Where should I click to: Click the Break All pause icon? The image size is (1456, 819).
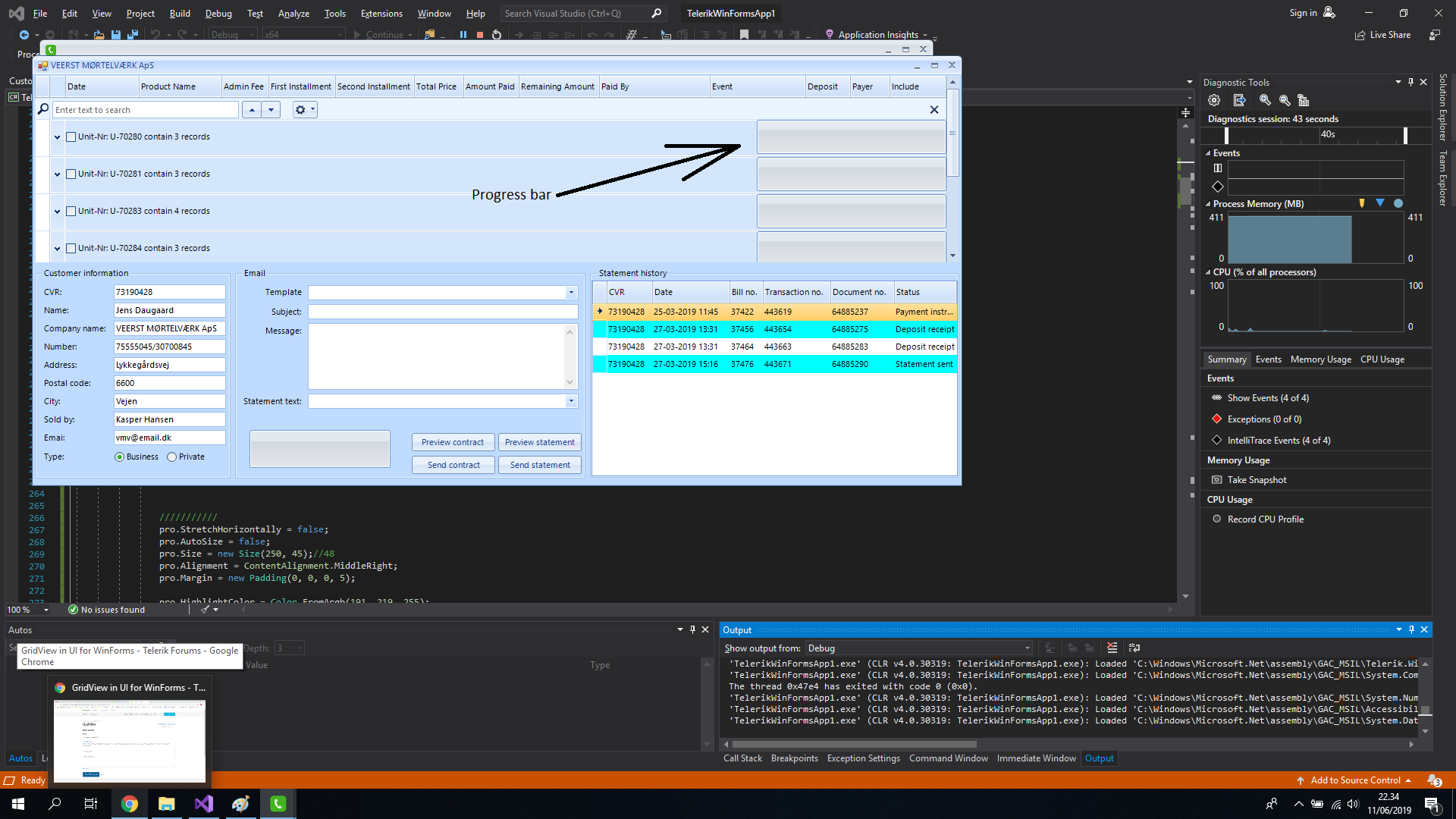pyautogui.click(x=463, y=35)
